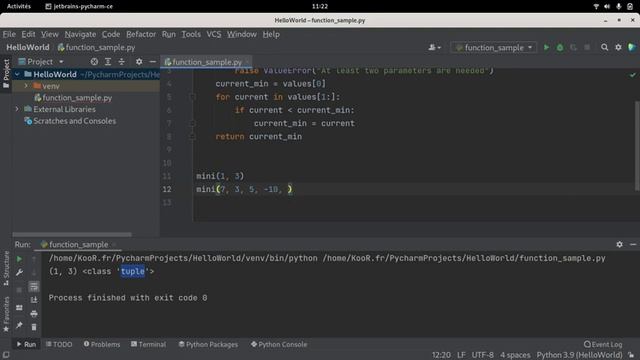Open the Problems tool tab

[102, 344]
